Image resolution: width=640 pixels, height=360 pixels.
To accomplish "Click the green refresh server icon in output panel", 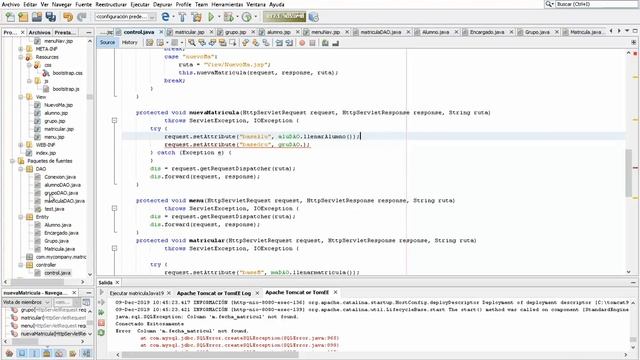I will pos(102,333).
